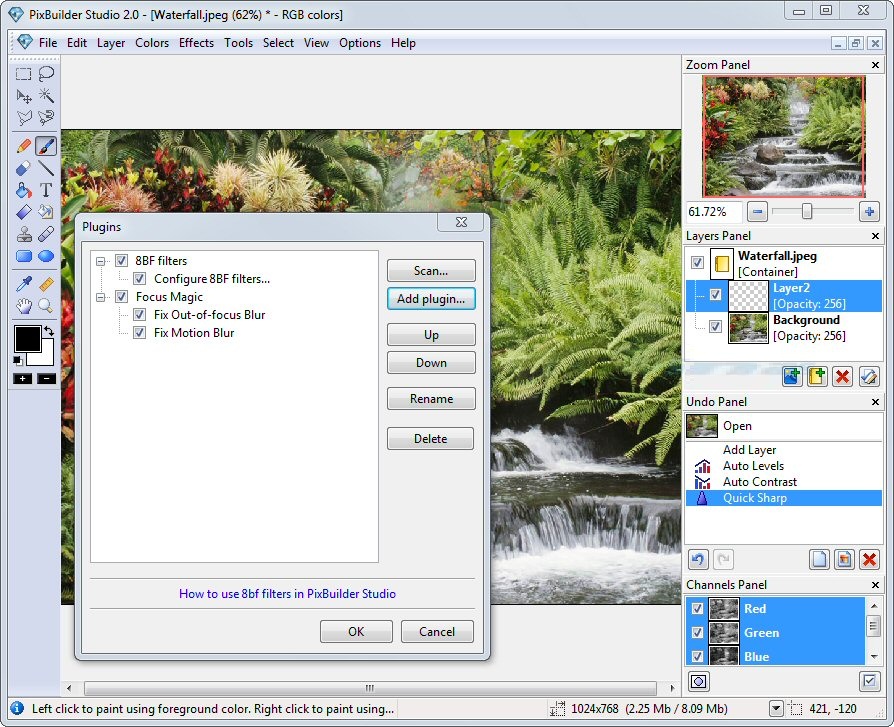Viewport: 894px width, 727px height.
Task: Click the Add plugin... button
Action: [x=431, y=299]
